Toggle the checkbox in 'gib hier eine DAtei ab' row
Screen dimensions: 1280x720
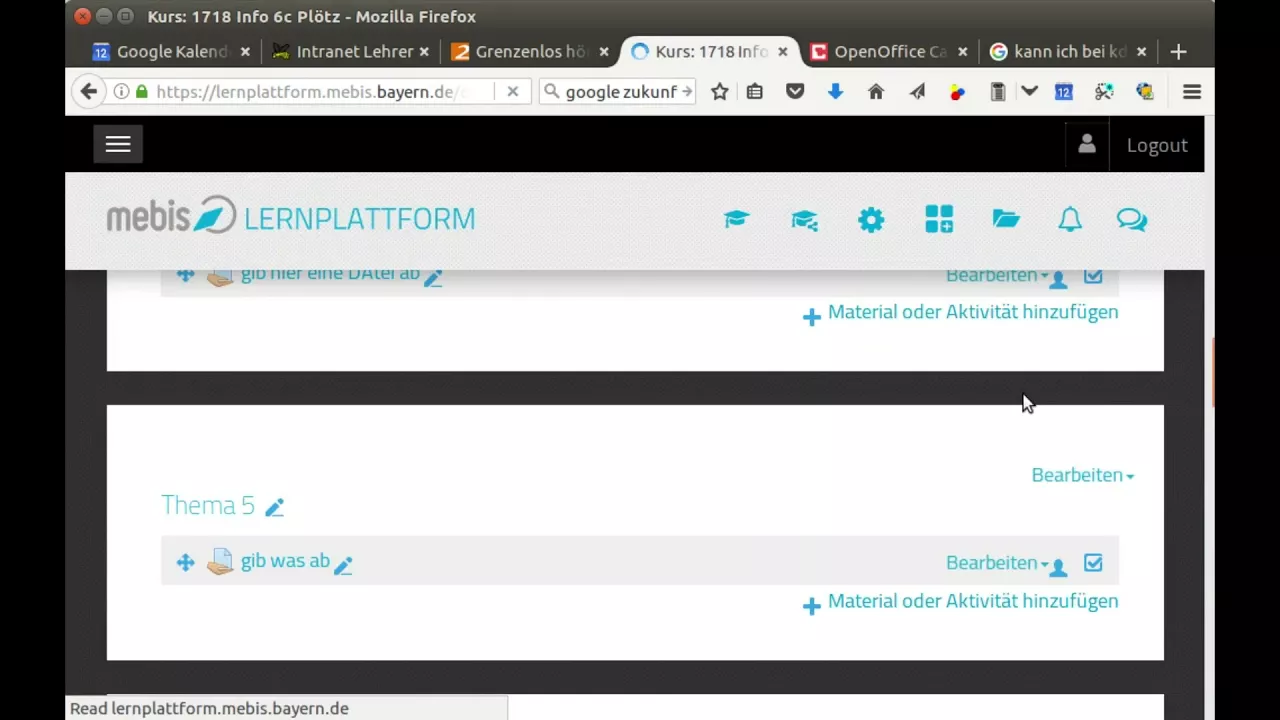(x=1093, y=276)
